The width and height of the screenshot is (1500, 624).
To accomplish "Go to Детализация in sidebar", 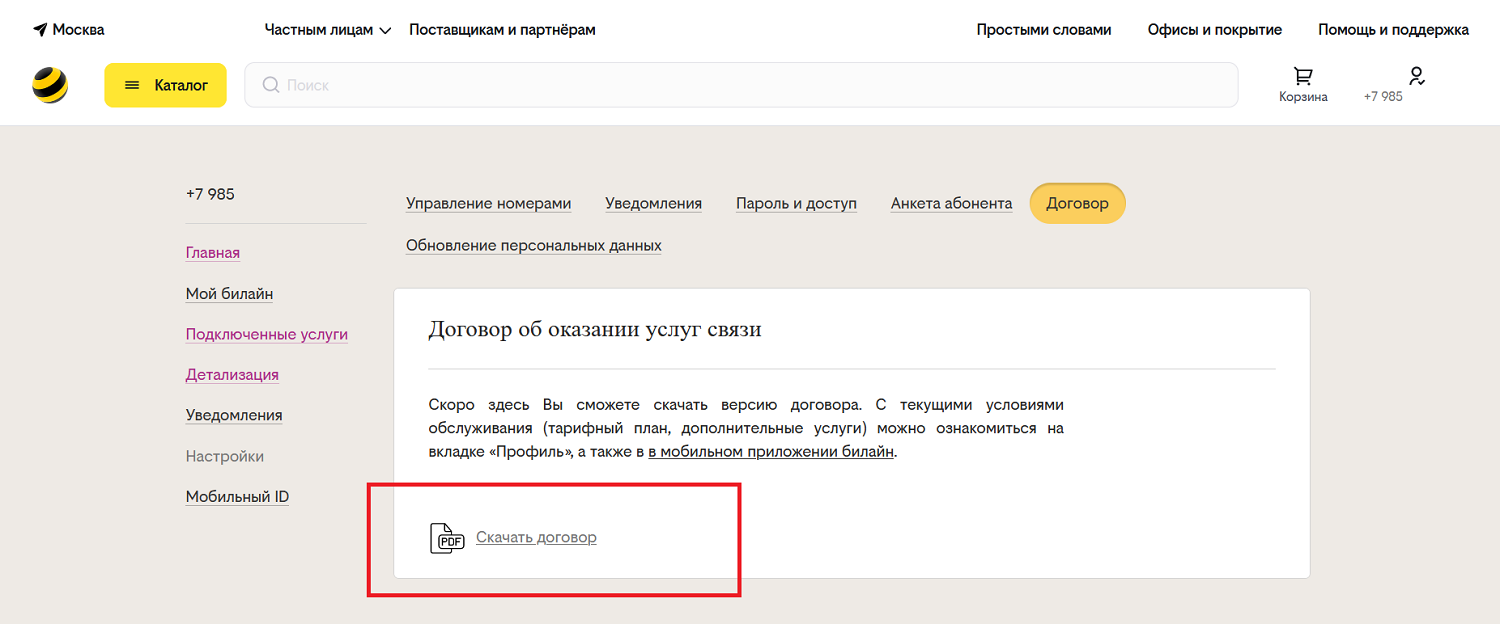I will pos(232,375).
